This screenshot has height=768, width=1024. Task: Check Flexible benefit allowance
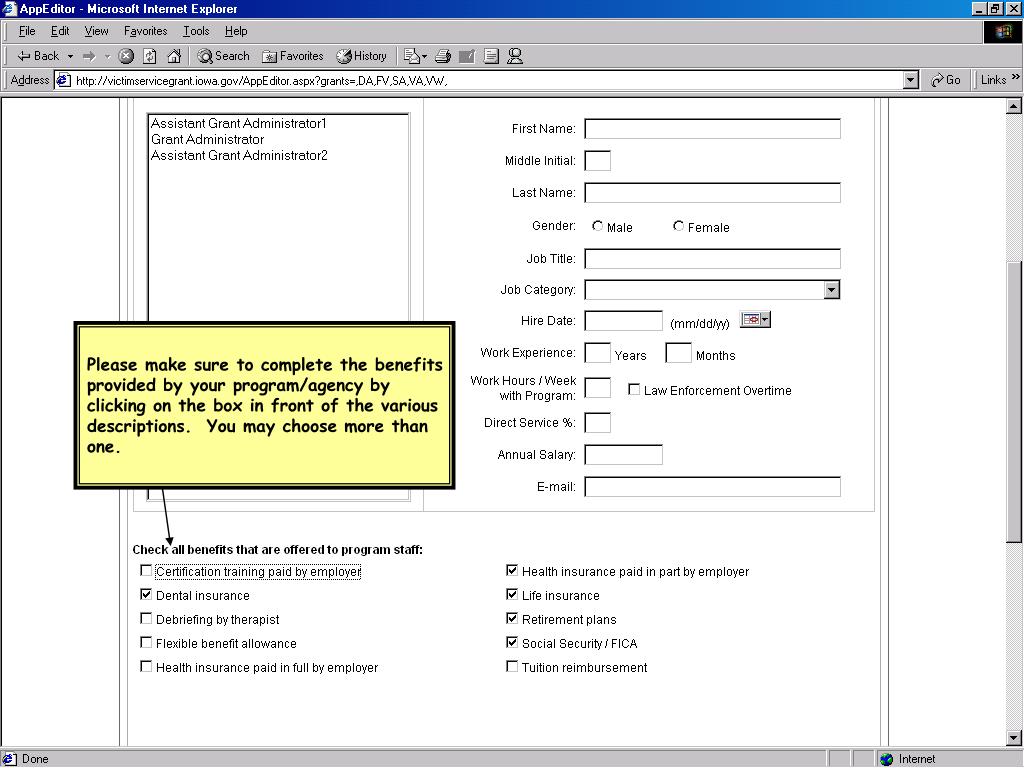tap(146, 643)
